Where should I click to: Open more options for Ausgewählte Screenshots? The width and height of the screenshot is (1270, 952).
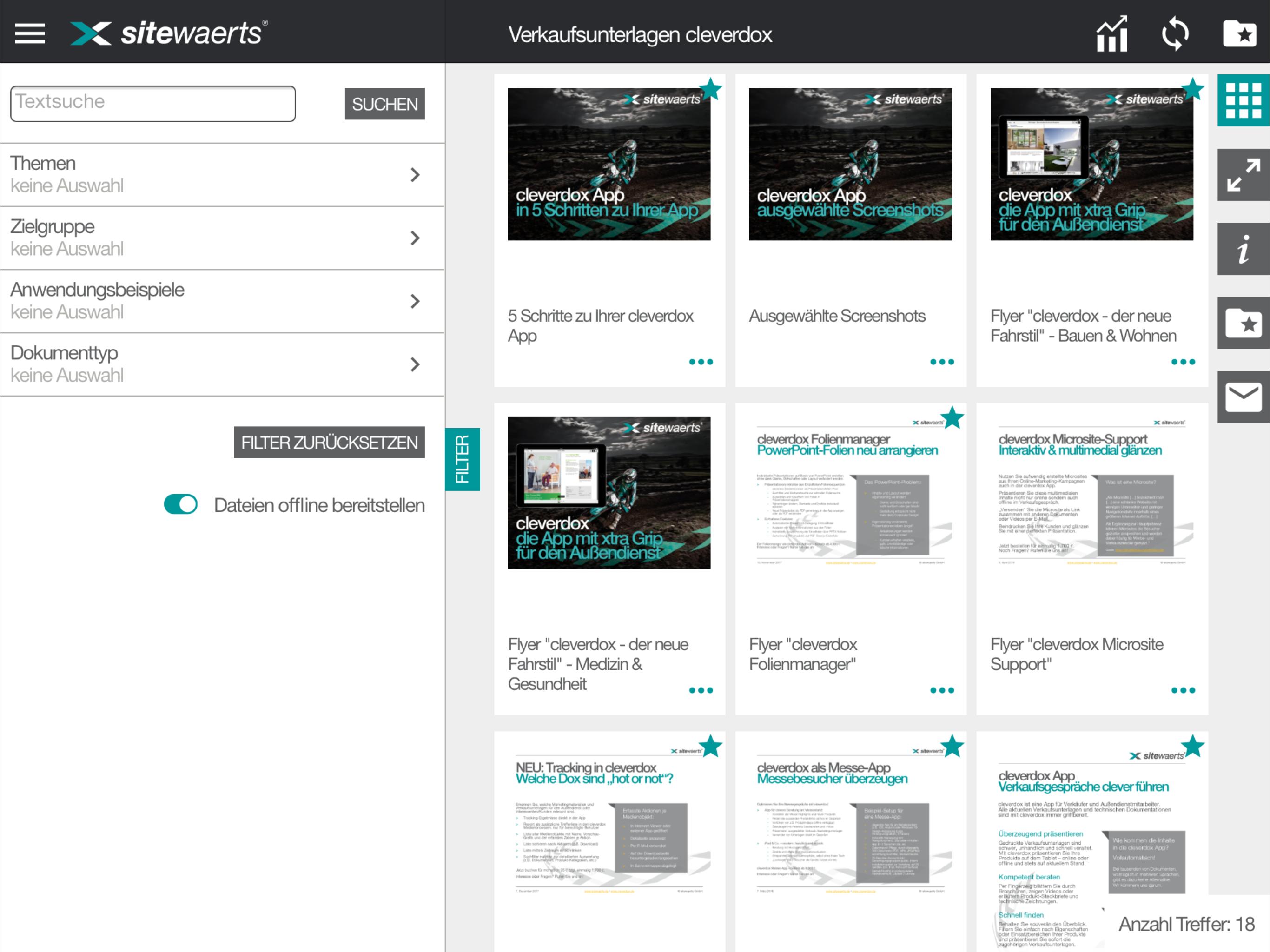click(942, 362)
